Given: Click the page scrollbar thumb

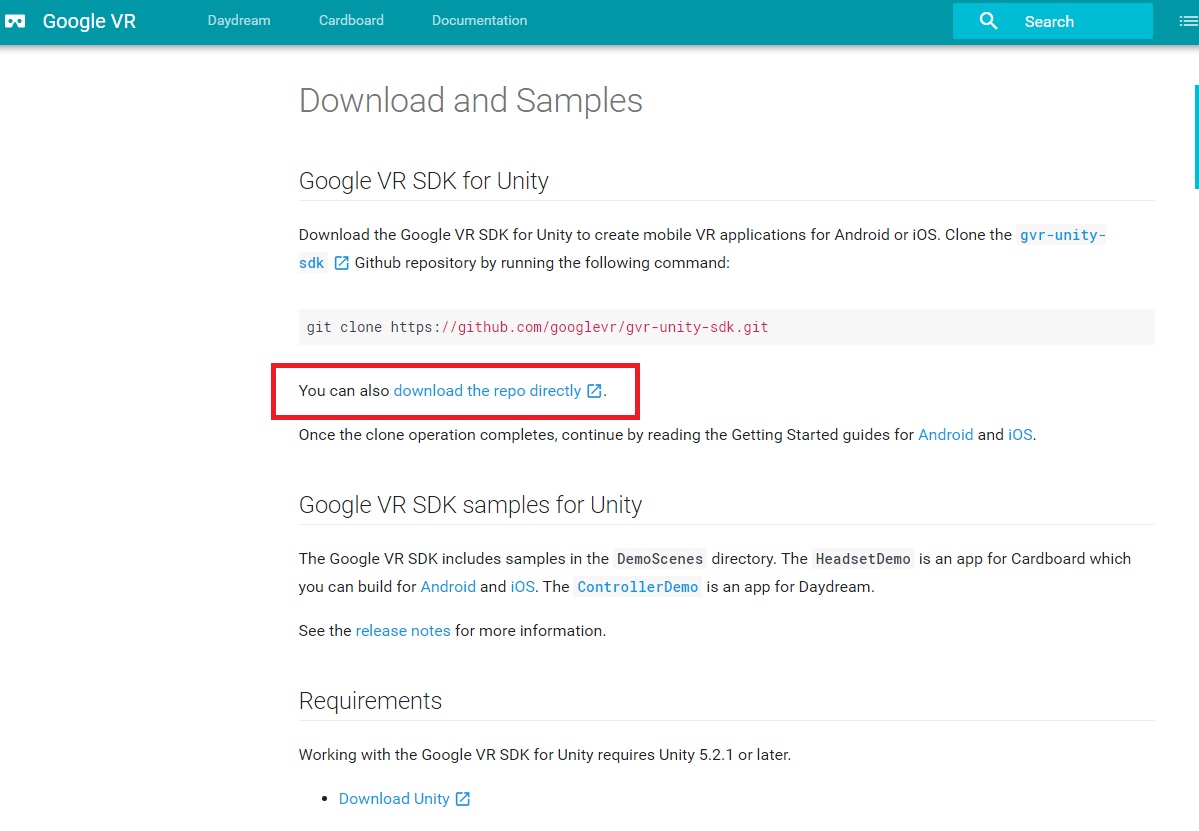Looking at the screenshot, I should [1196, 136].
